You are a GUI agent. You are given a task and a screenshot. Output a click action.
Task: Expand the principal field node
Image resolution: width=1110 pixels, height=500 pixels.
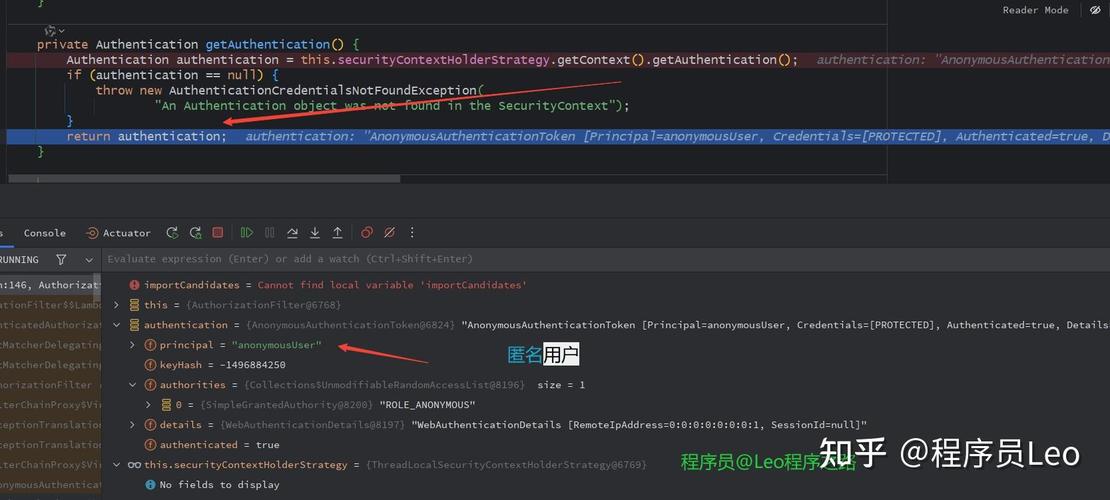[x=132, y=345]
